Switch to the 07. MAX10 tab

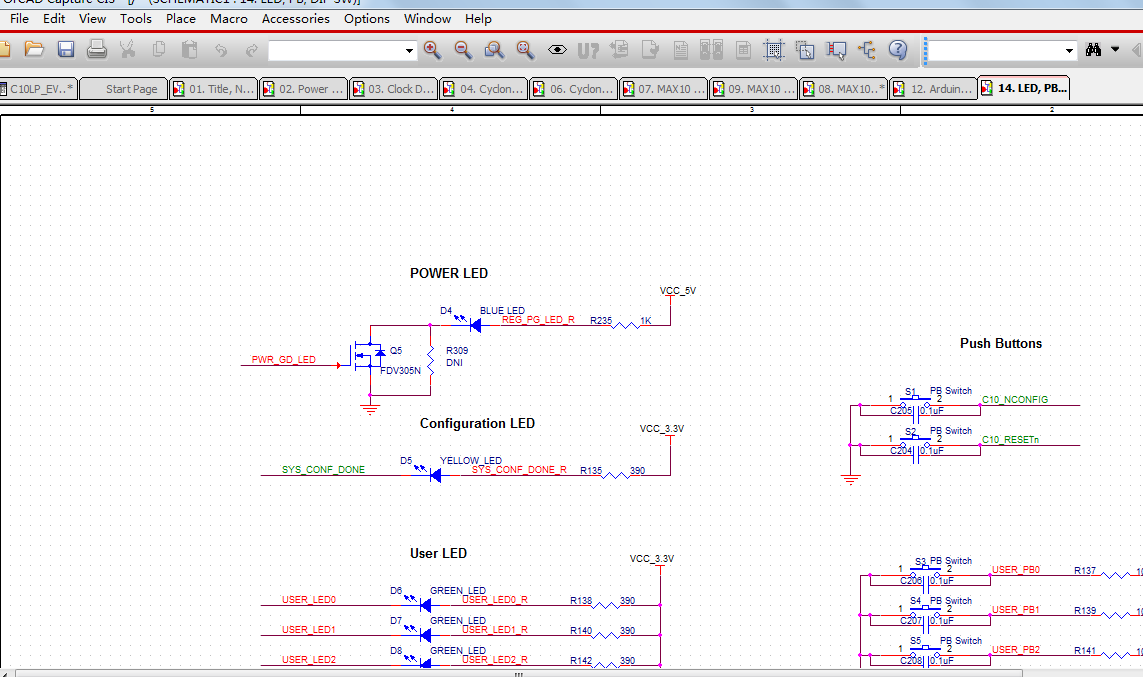pos(663,89)
